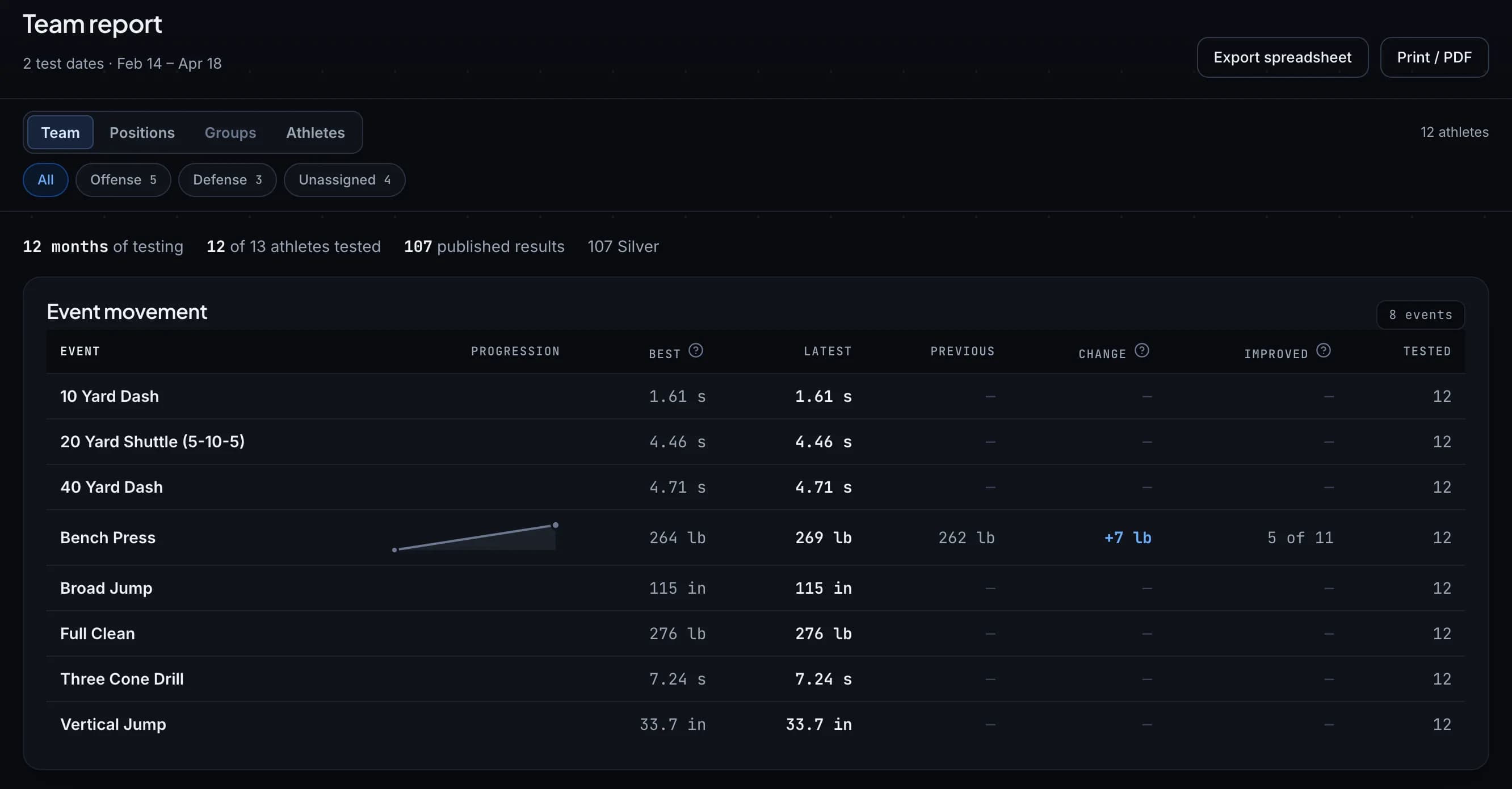Open the 20 Yard Shuttle (5-10-5) row
Viewport: 1512px width, 789px height.
click(755, 442)
